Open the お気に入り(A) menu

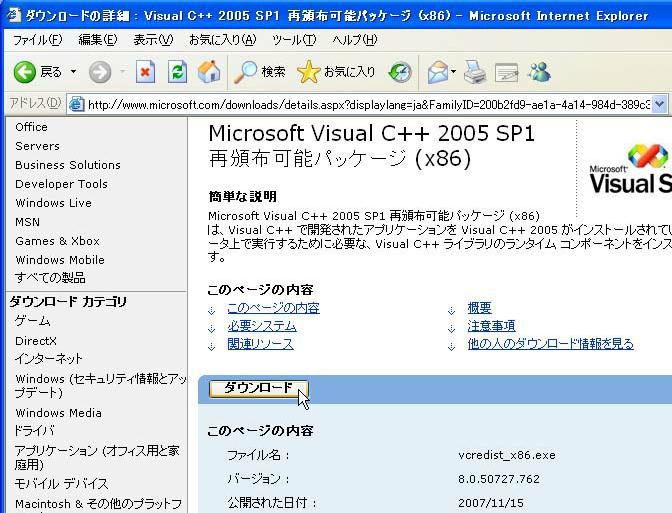[222, 40]
